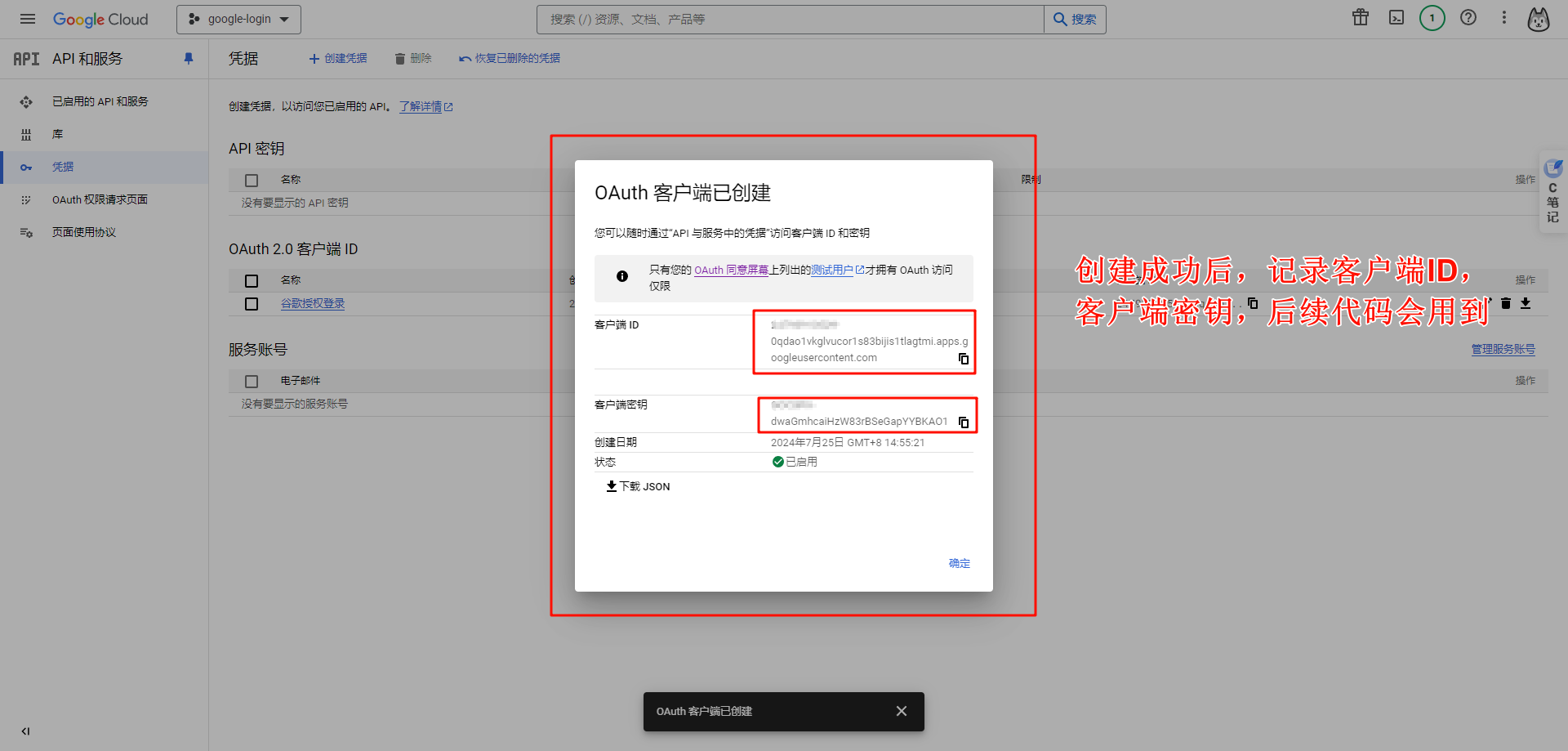Screen dimensions: 1568x751
Task: Open the OAuth 同意屏幕 link in dialog
Action: [732, 270]
